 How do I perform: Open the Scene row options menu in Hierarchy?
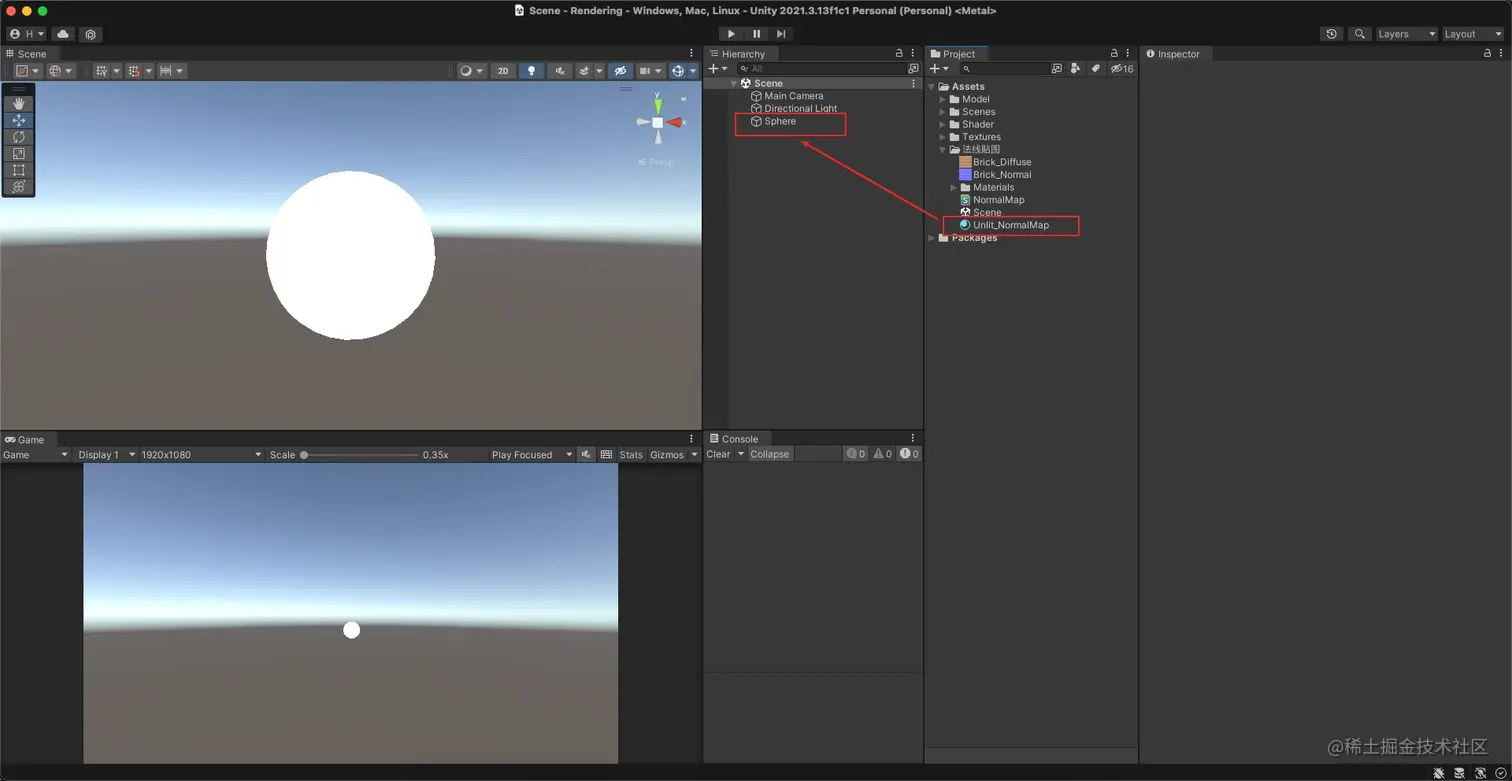point(913,83)
